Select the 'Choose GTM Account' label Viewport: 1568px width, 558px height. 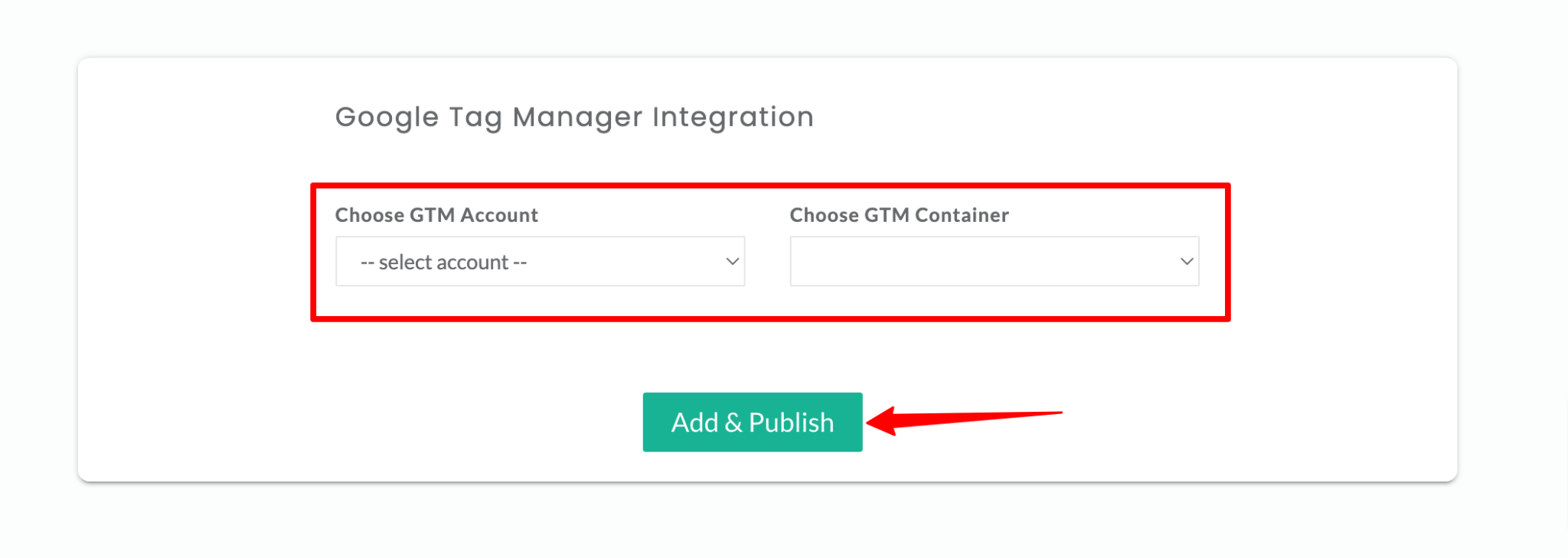pyautogui.click(x=436, y=215)
